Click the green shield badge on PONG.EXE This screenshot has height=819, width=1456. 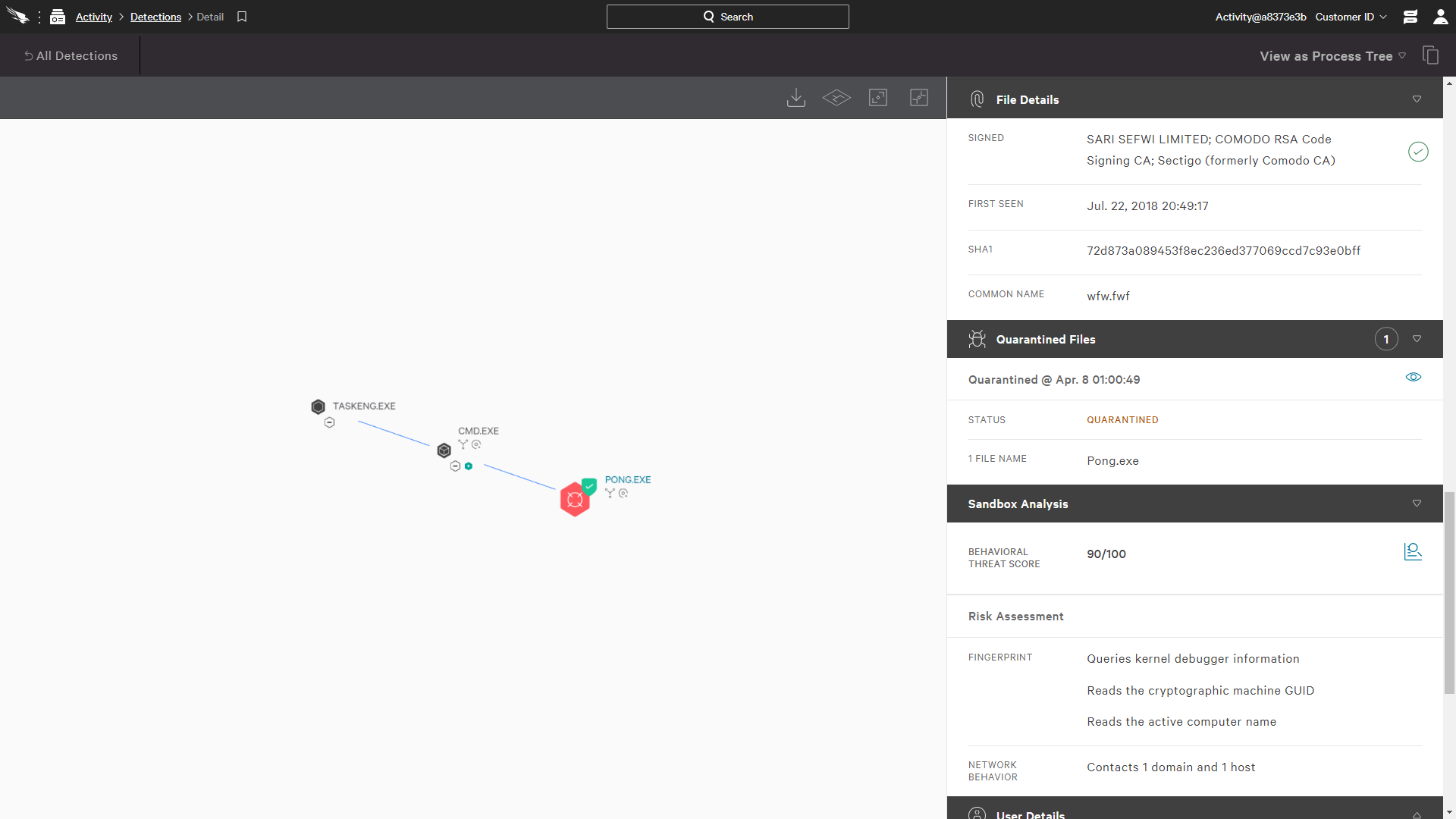589,485
